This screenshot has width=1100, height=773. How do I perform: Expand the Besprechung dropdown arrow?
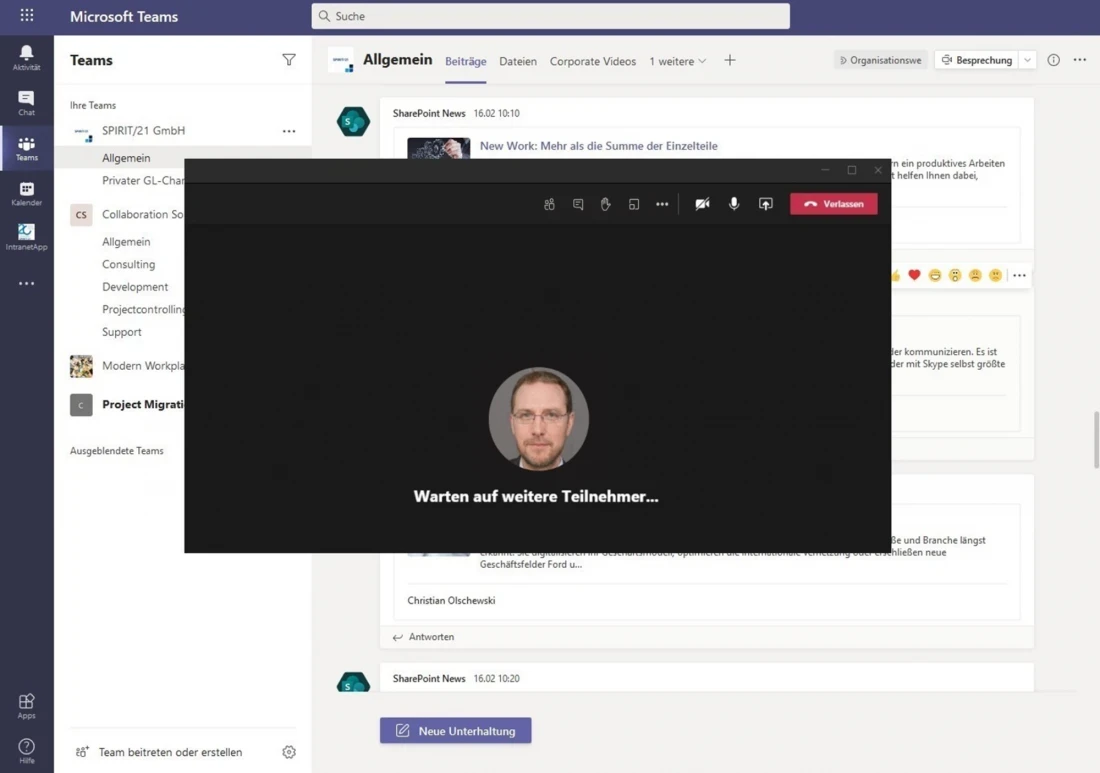tap(1026, 60)
